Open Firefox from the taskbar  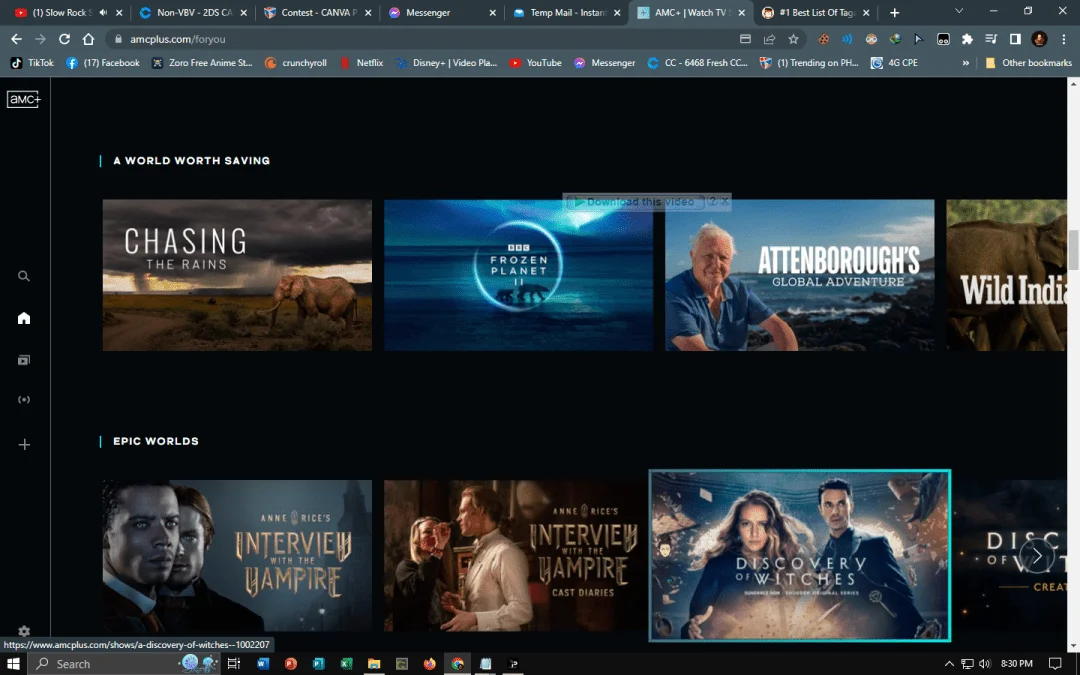pos(430,663)
